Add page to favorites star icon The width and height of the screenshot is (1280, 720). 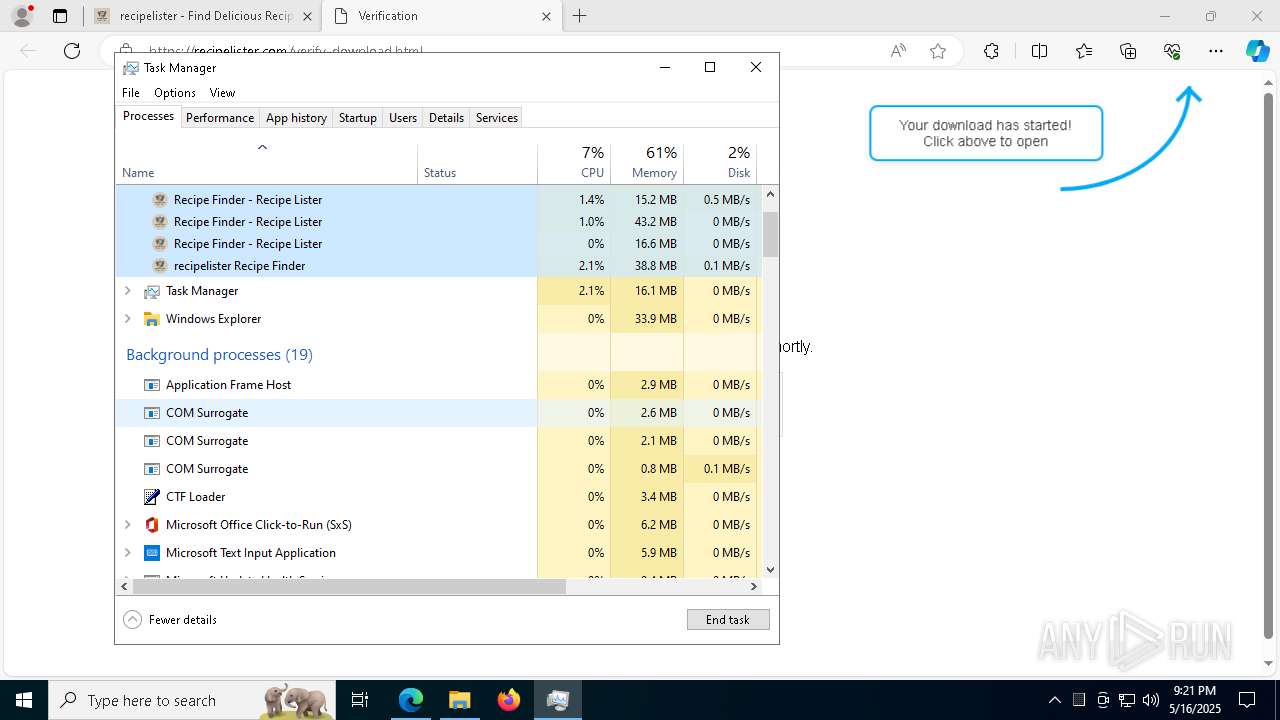tap(938, 51)
